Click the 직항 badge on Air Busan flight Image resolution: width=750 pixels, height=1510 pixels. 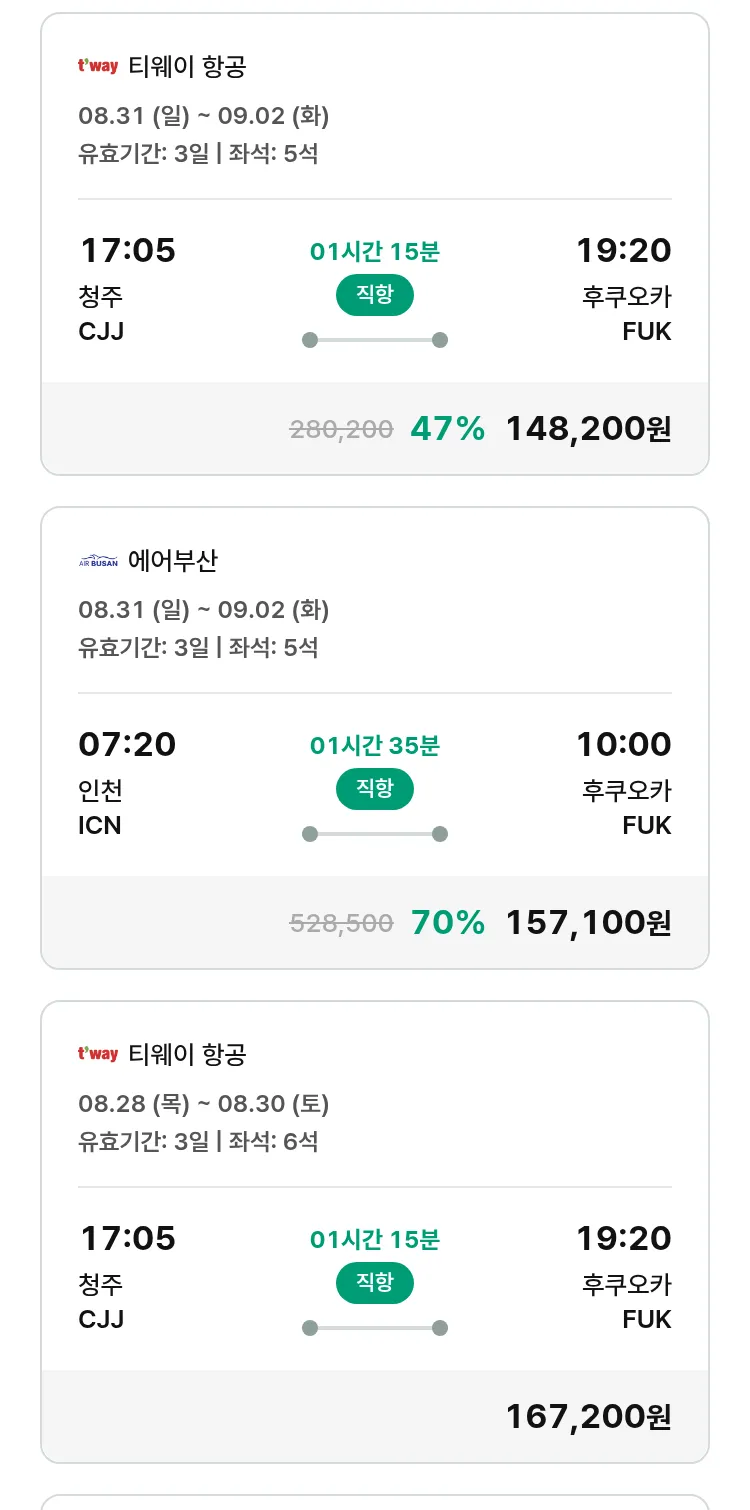[374, 789]
